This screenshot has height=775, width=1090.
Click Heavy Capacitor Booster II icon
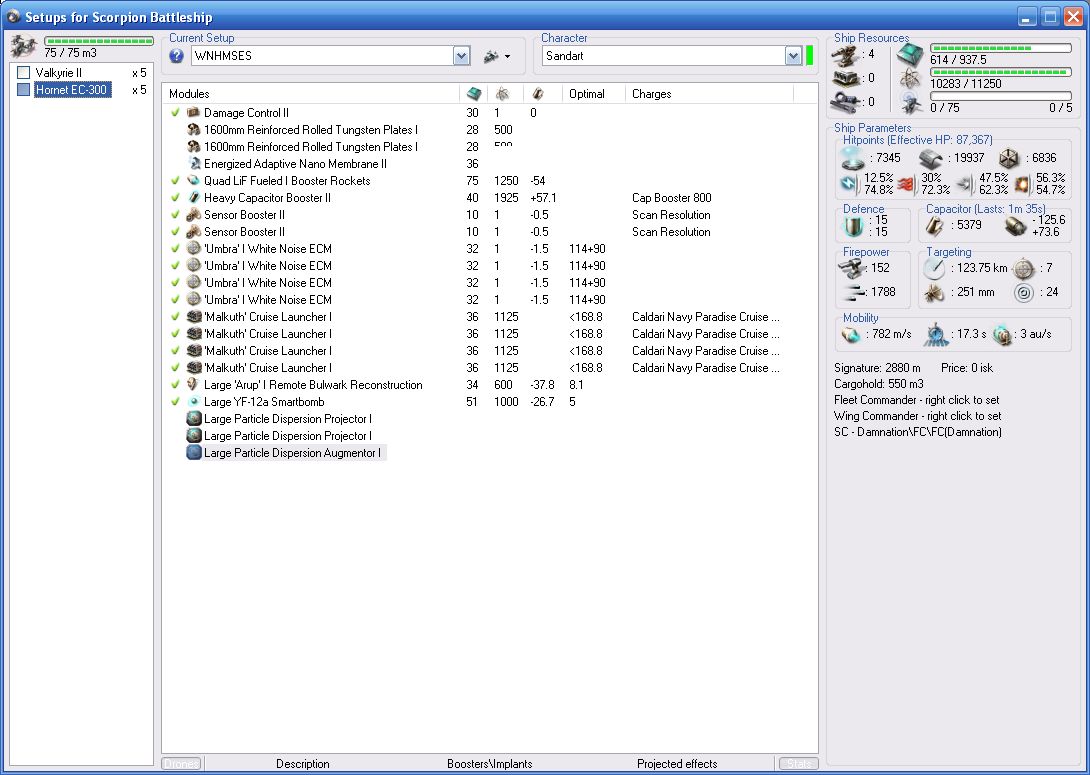click(x=194, y=197)
